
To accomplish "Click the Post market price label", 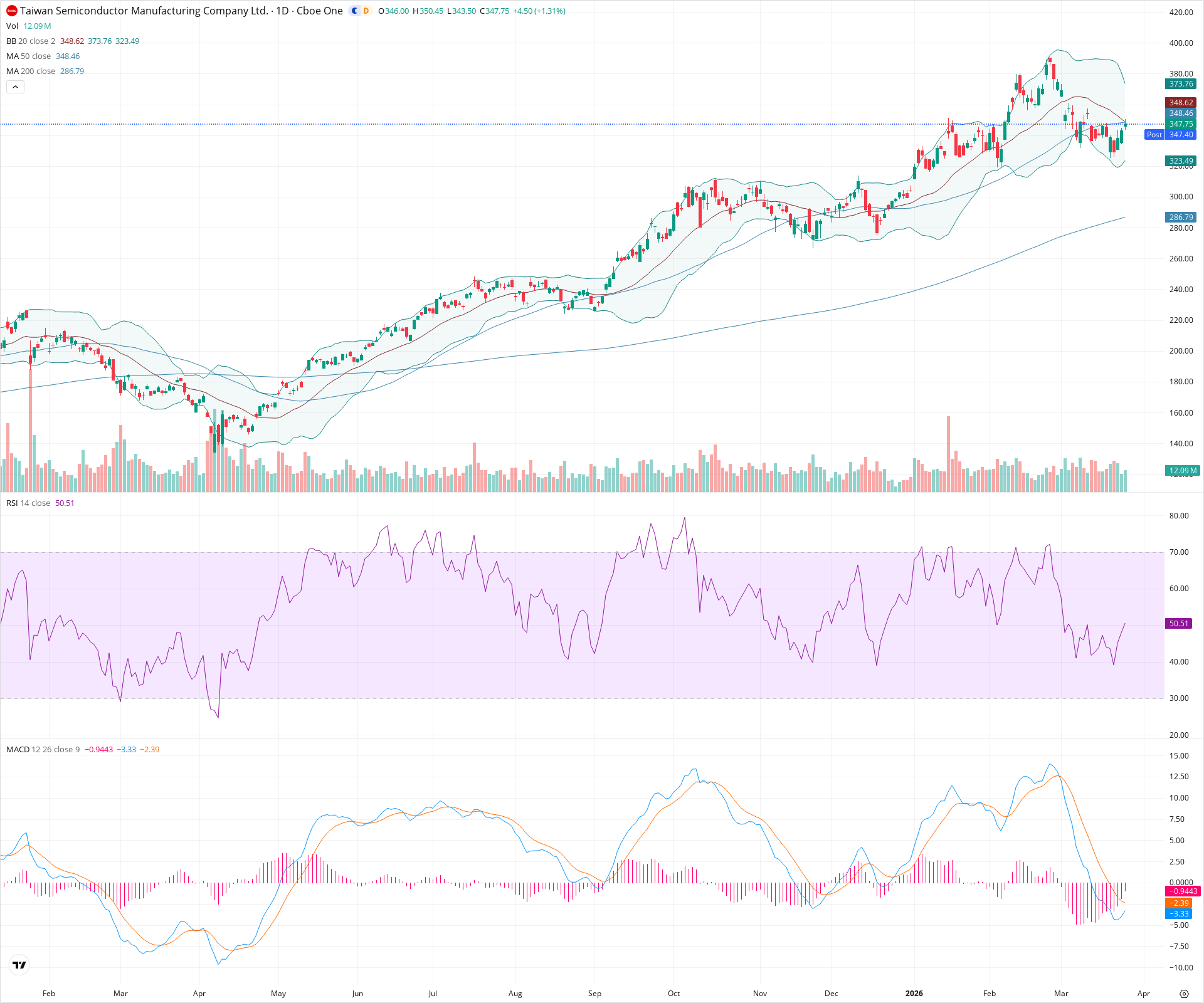I will coord(1154,135).
